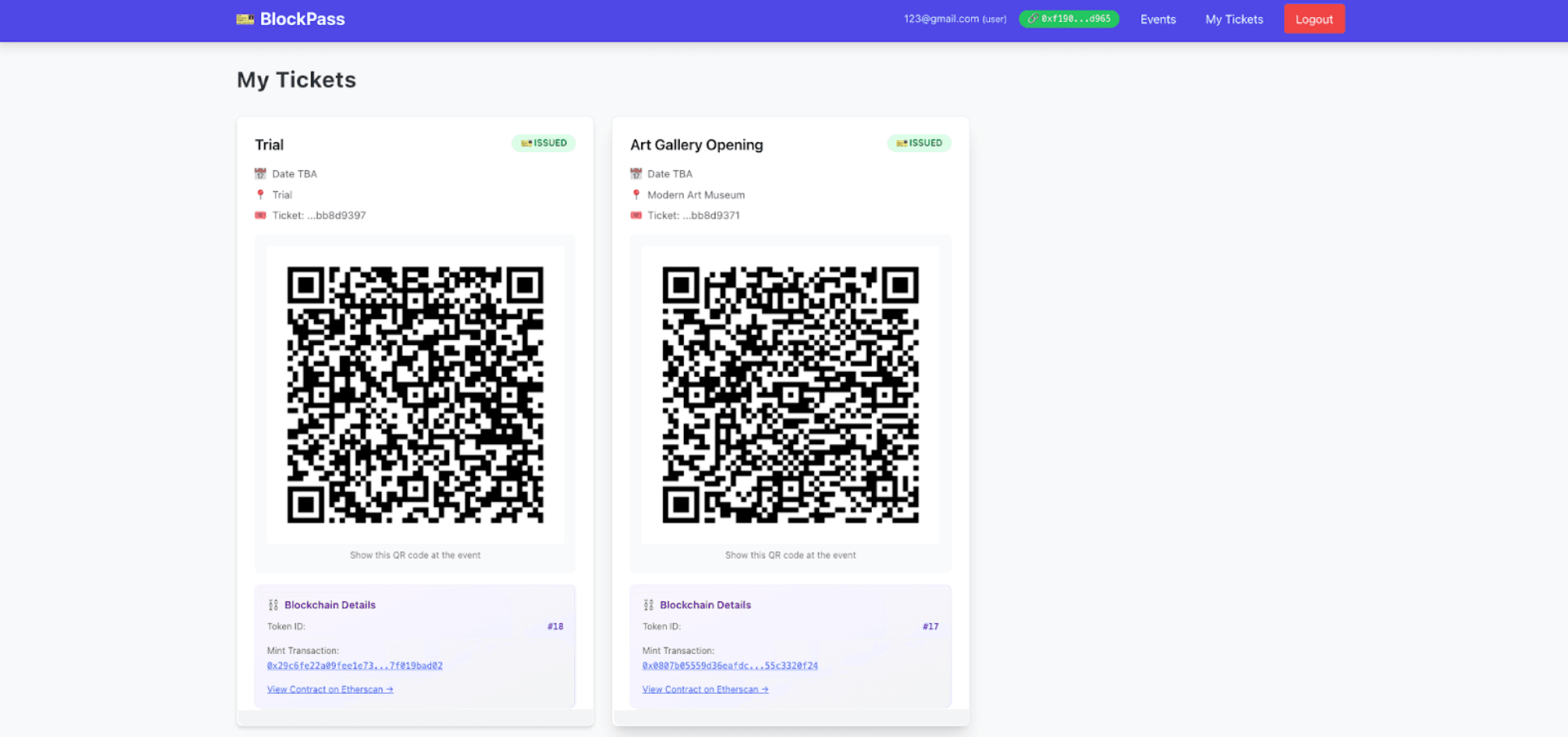Click the chains icon in Trial's Blockchain Details
The width and height of the screenshot is (1568, 737).
coord(272,604)
